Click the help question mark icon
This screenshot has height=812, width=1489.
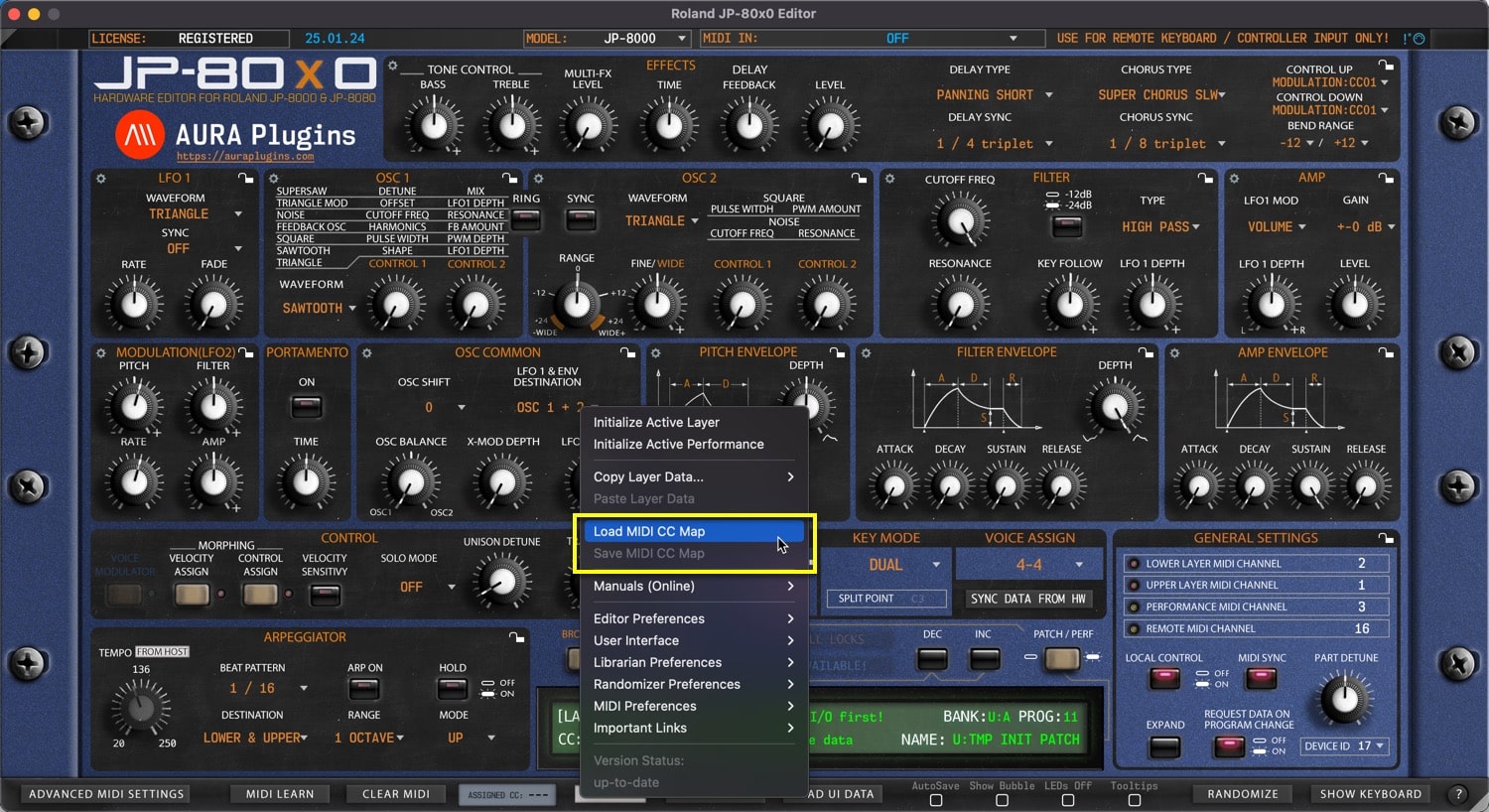click(1458, 794)
